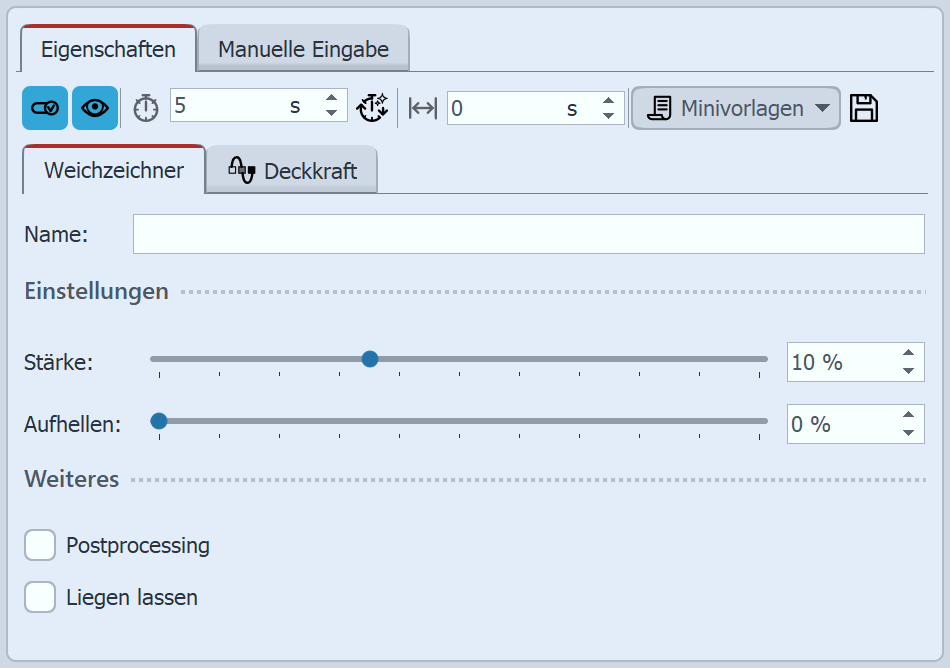
Task: Toggle the eye visibility button
Action: pyautogui.click(x=95, y=108)
